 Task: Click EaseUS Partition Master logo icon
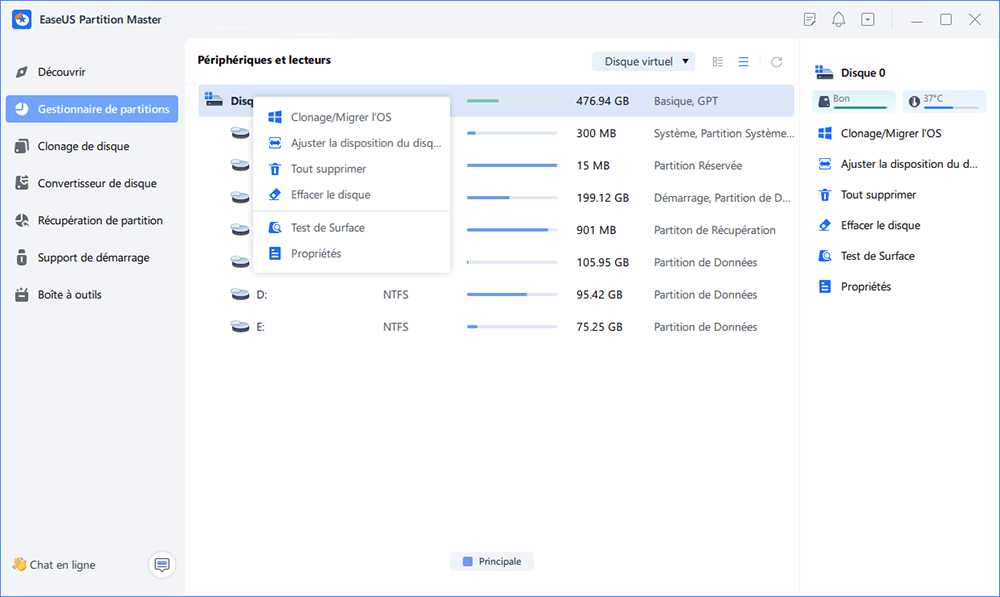coord(22,19)
